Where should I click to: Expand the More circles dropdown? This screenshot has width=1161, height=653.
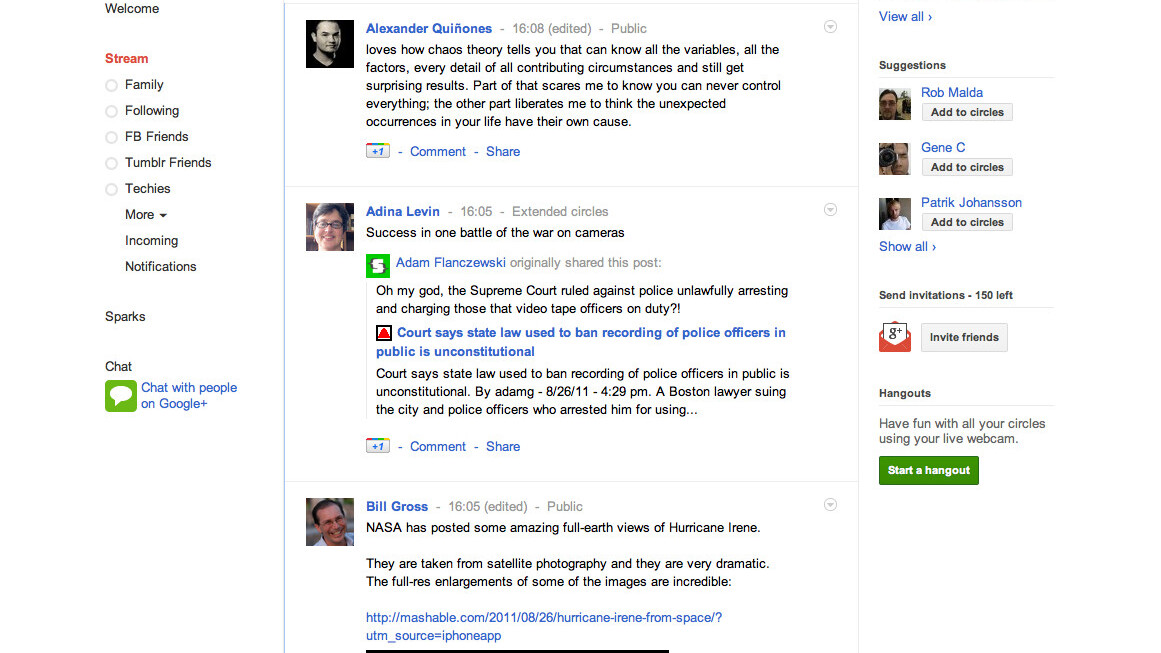click(x=146, y=215)
